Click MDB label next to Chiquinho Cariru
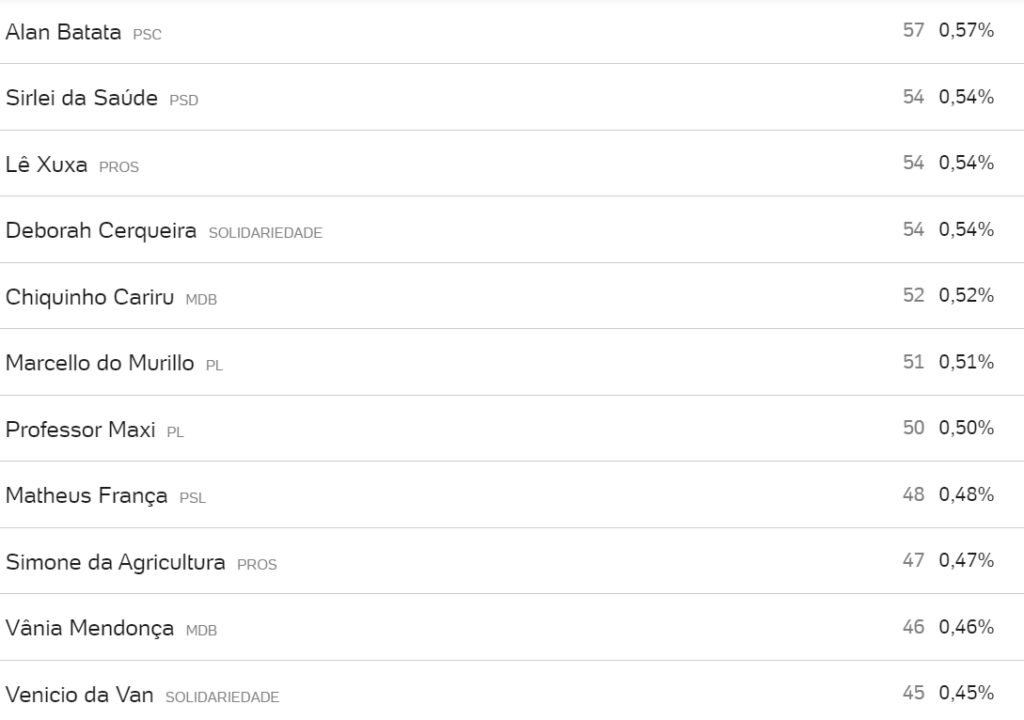 201,299
